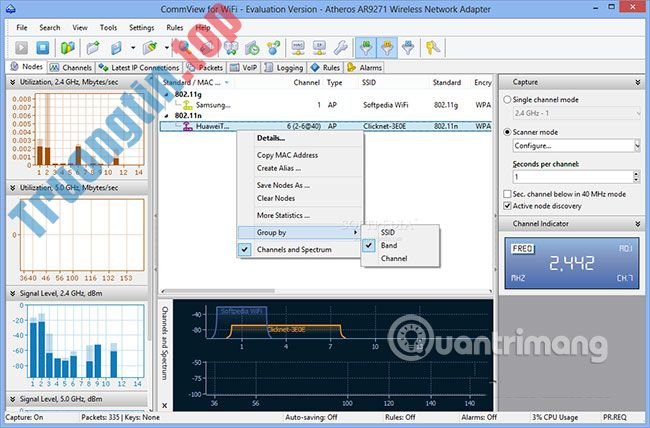Uncheck Active node discovery checkbox
Viewport: 650px width, 428px height.
click(508, 206)
